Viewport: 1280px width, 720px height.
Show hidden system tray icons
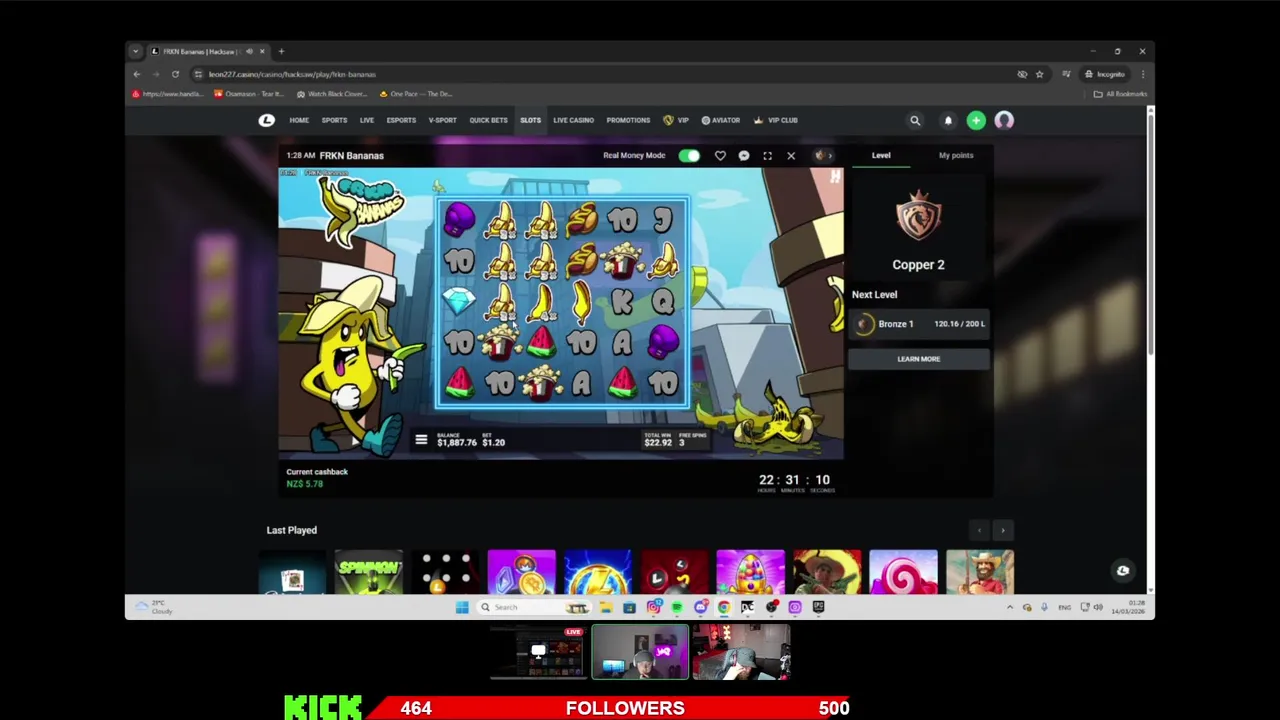tap(1010, 607)
